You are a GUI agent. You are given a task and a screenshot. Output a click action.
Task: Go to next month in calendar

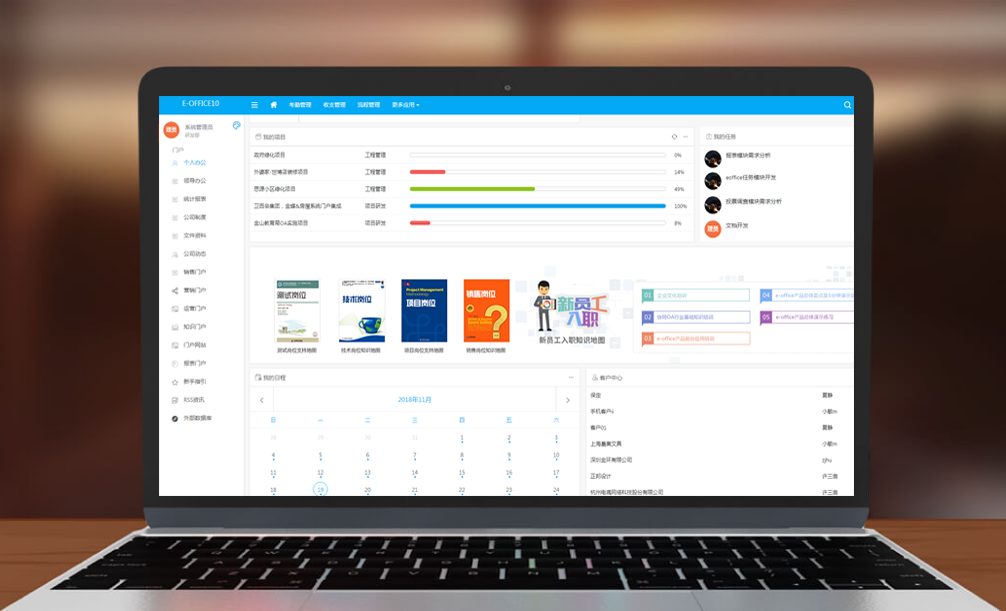click(568, 399)
